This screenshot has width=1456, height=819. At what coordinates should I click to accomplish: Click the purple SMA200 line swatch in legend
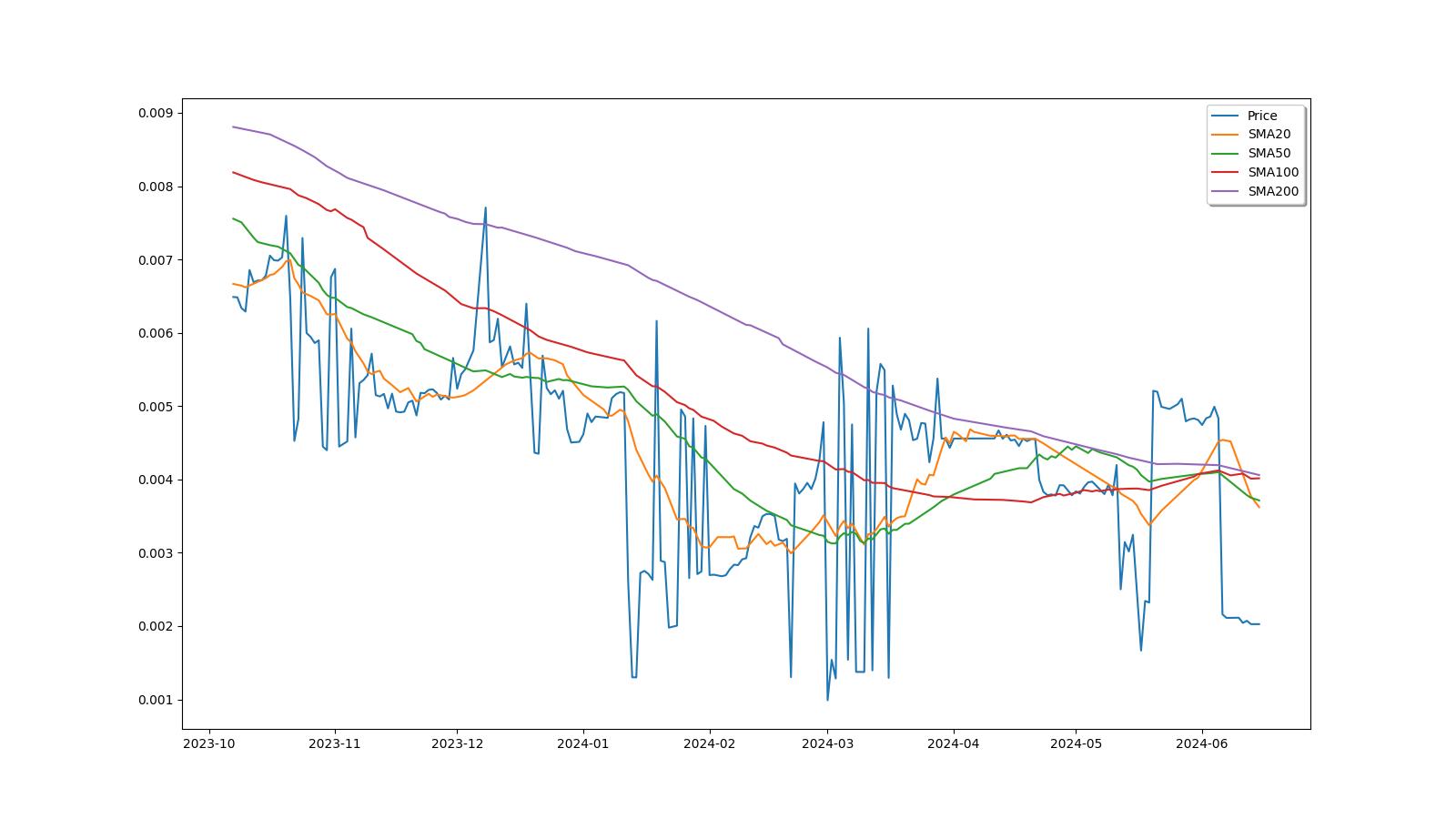(1226, 192)
